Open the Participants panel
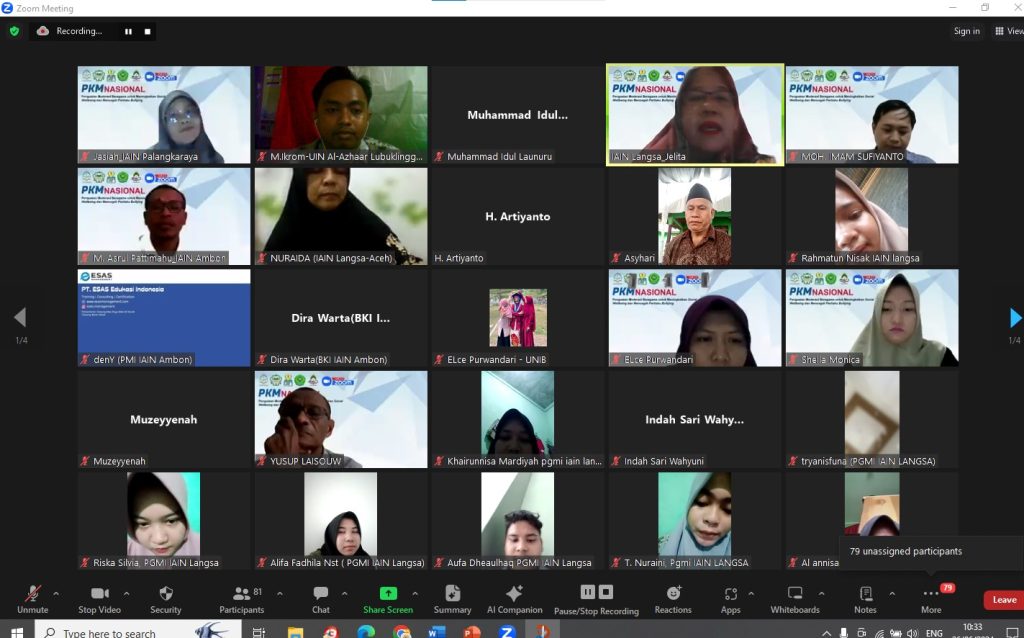The height and width of the screenshot is (638, 1024). (242, 598)
